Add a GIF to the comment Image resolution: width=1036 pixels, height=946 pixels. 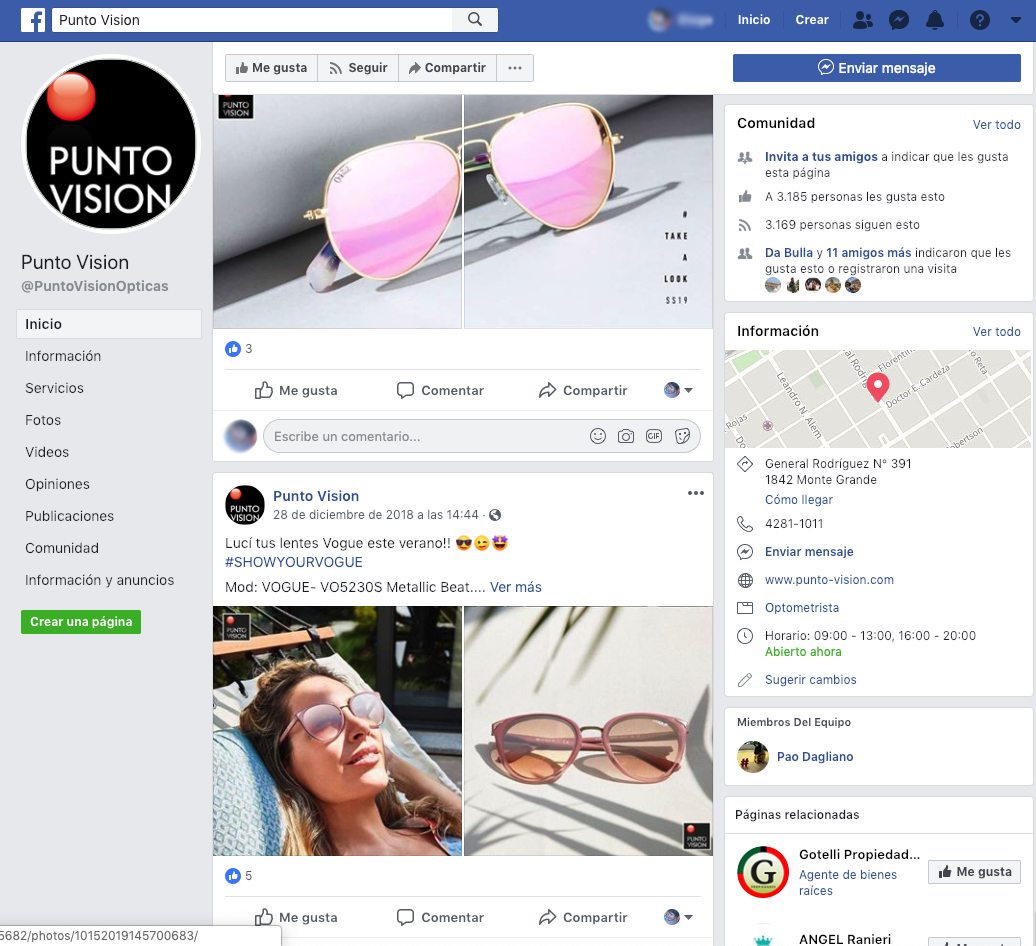click(x=653, y=436)
